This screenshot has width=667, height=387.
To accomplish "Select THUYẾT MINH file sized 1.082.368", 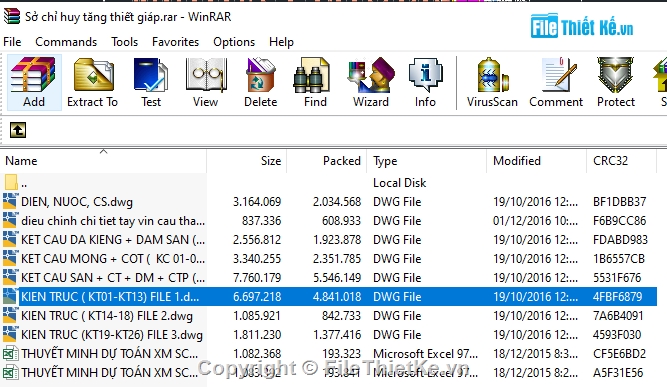I will tap(110, 353).
